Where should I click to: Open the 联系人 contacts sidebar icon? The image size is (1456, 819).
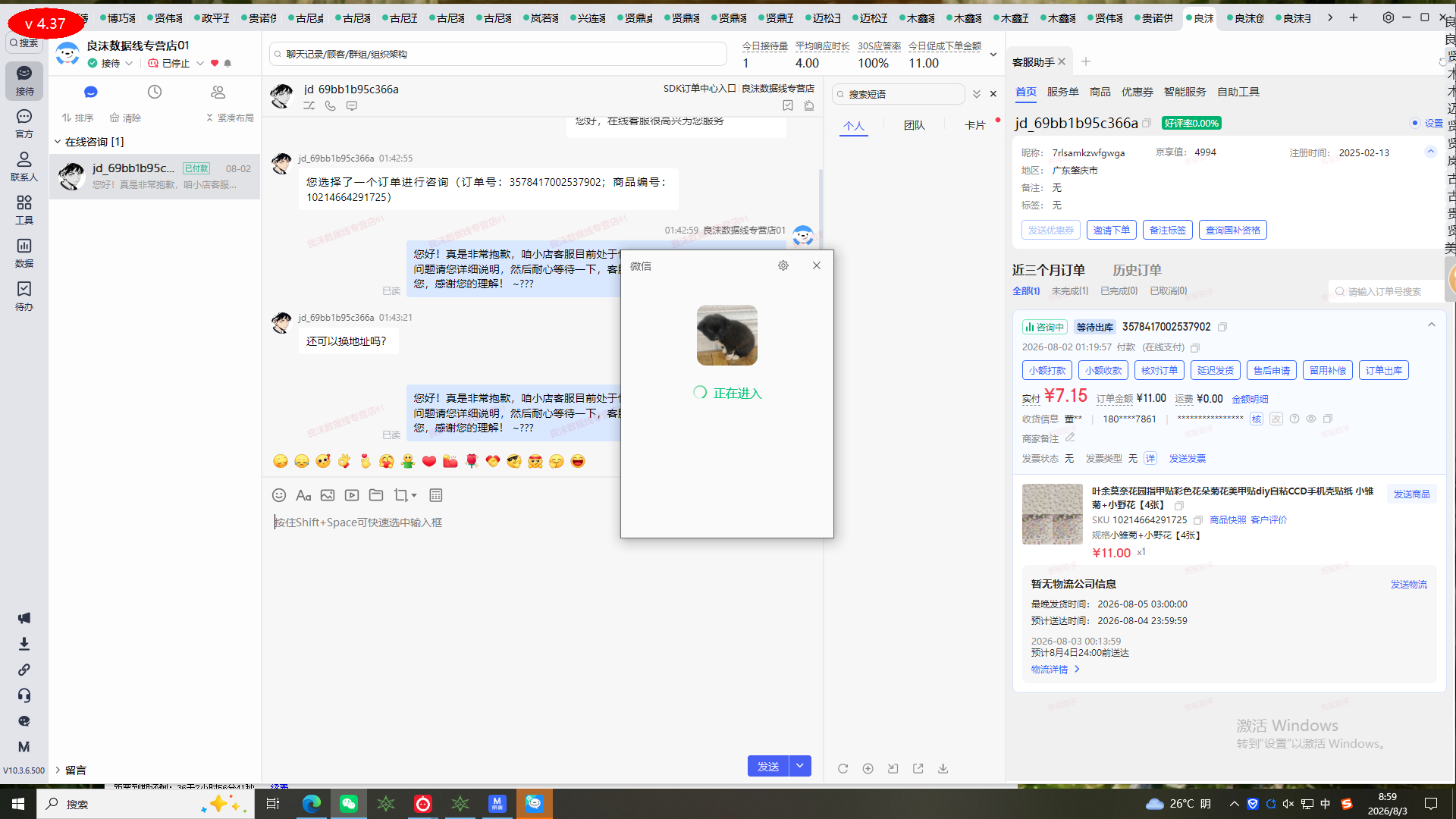point(24,167)
